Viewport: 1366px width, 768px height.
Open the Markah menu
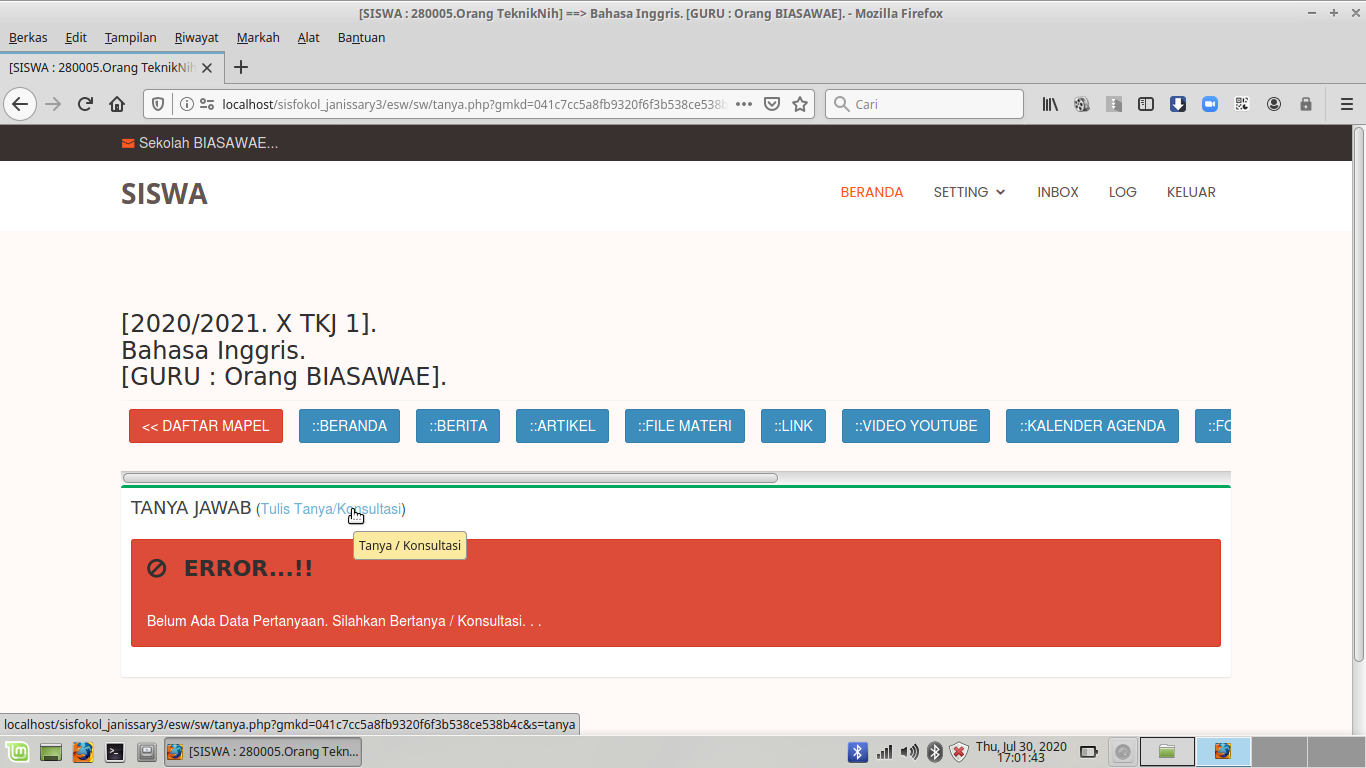pyautogui.click(x=258, y=37)
